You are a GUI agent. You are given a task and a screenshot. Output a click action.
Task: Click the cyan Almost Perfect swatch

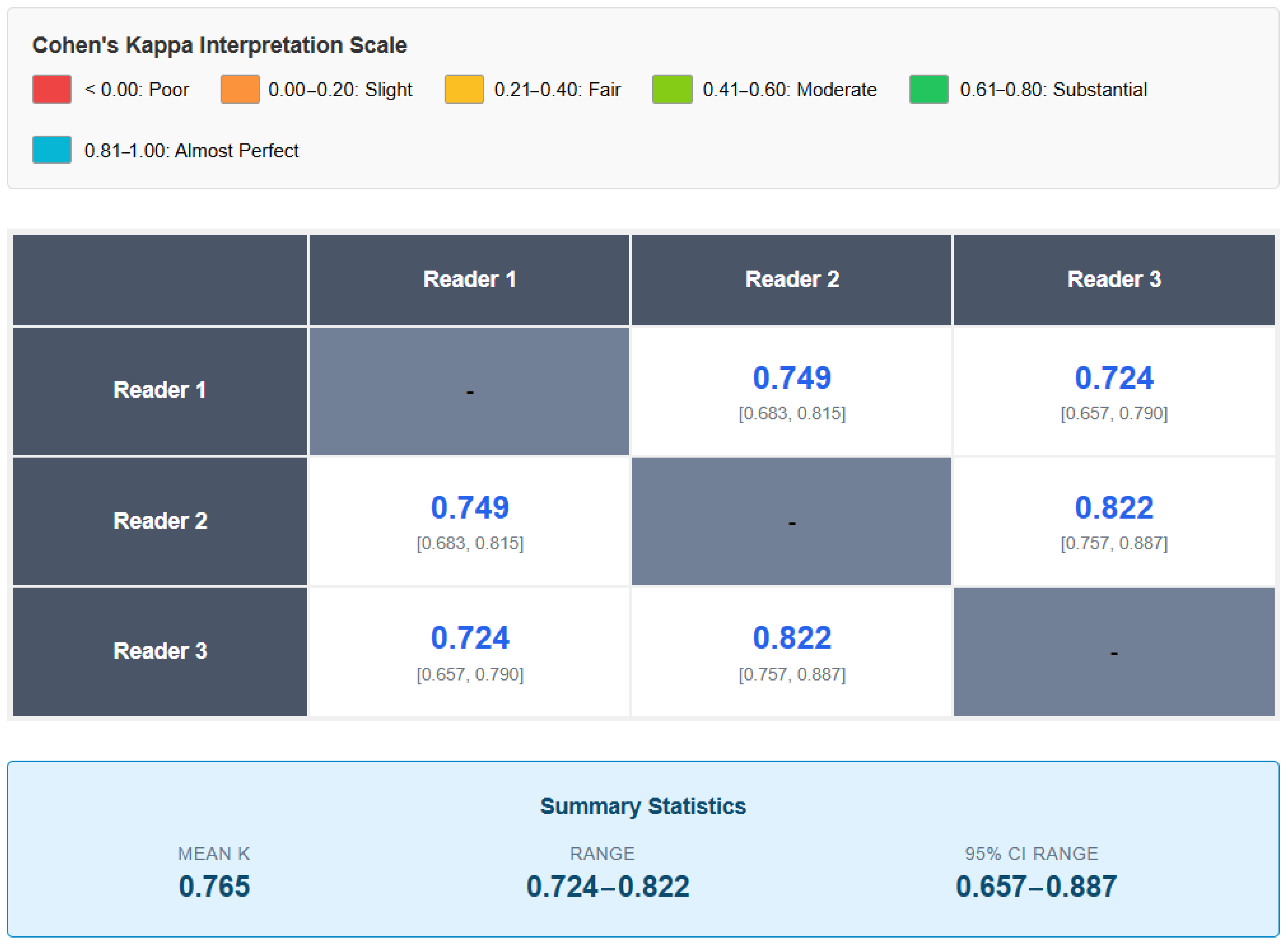click(51, 150)
